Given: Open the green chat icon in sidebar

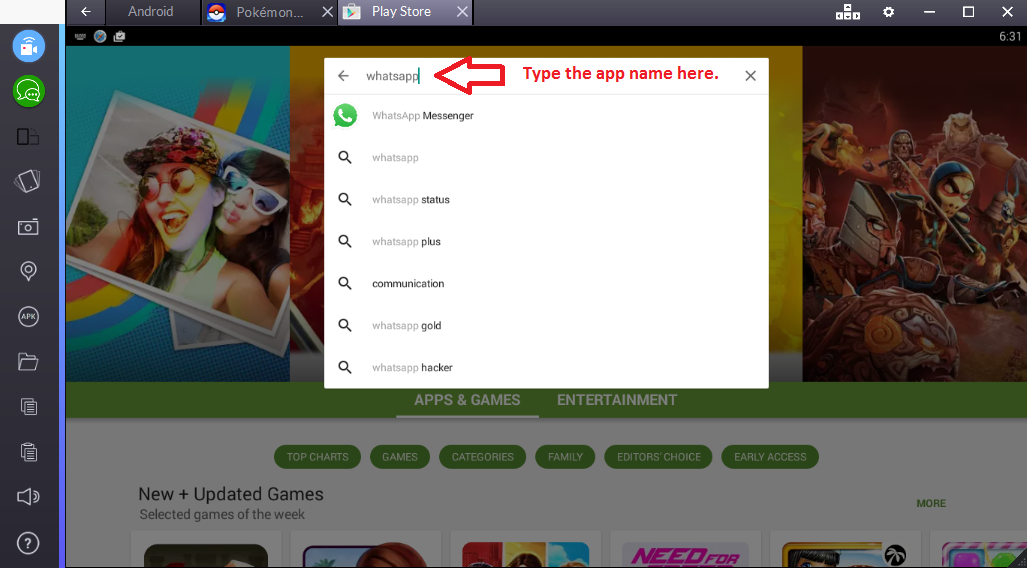Looking at the screenshot, I should 28,92.
